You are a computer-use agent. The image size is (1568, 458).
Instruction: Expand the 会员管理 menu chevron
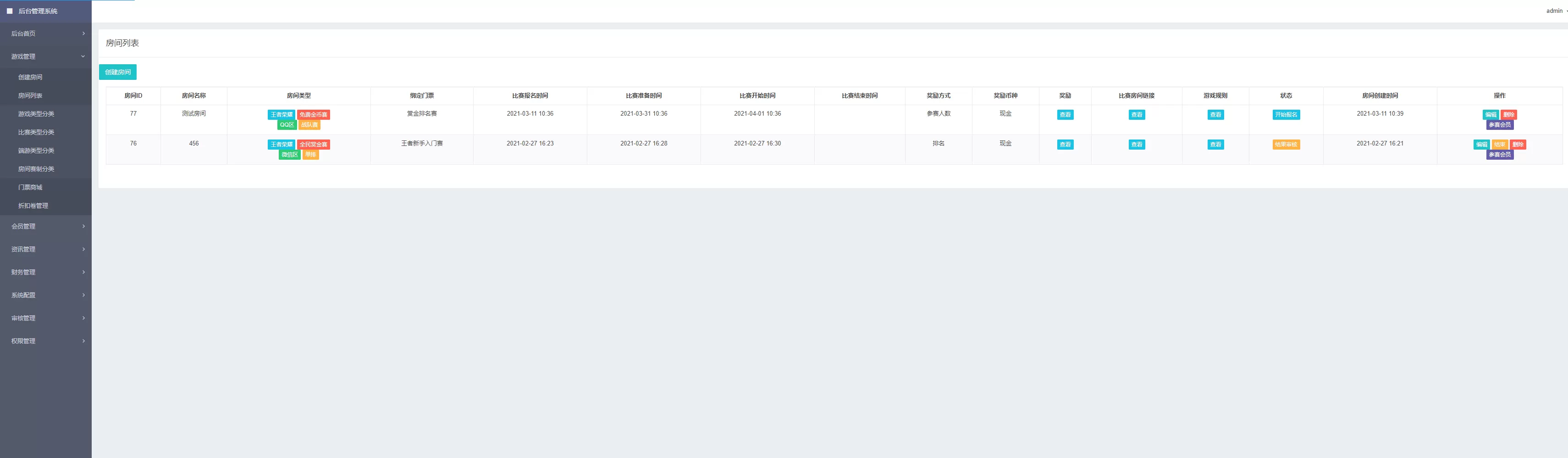[83, 227]
